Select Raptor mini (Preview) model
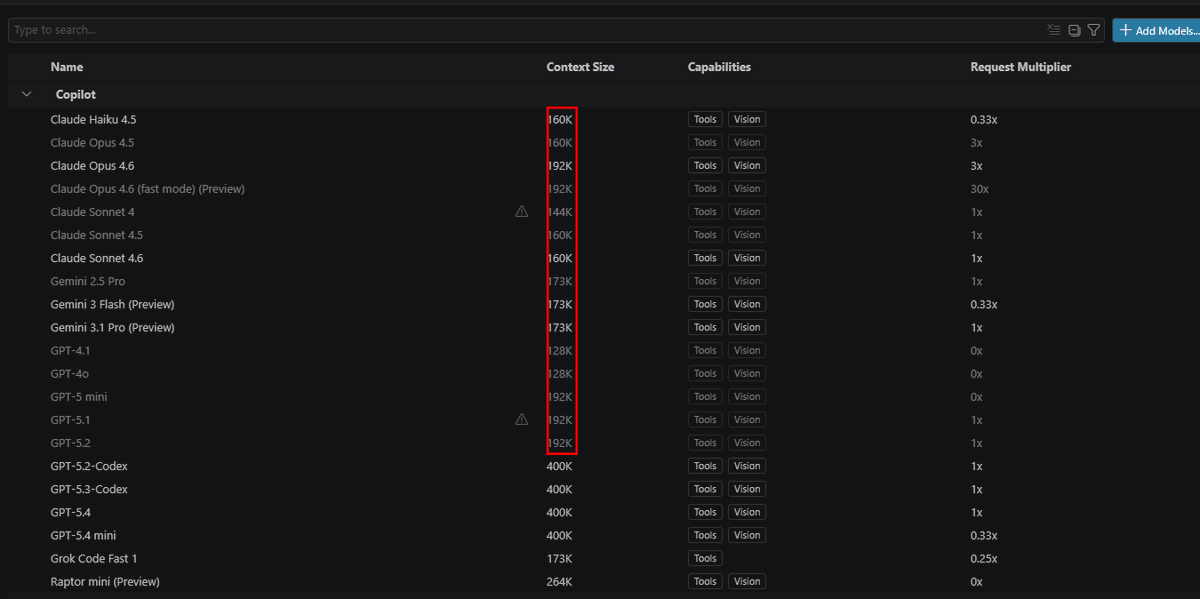Viewport: 1200px width, 599px height. [x=105, y=581]
